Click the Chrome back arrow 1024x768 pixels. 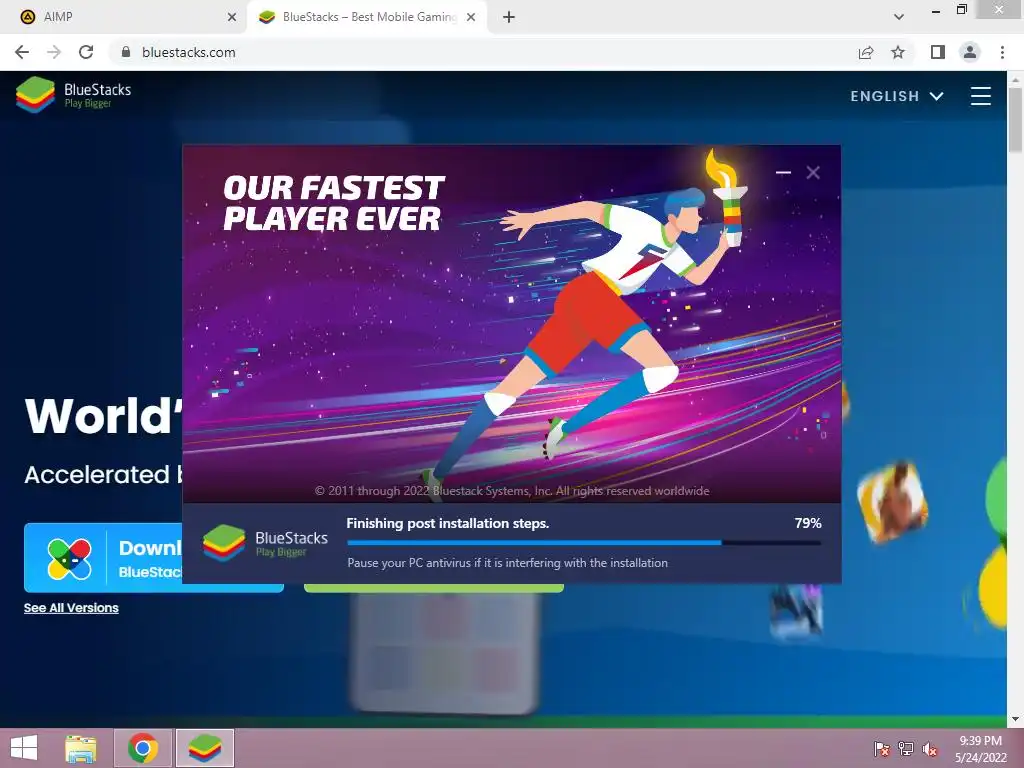click(x=22, y=52)
